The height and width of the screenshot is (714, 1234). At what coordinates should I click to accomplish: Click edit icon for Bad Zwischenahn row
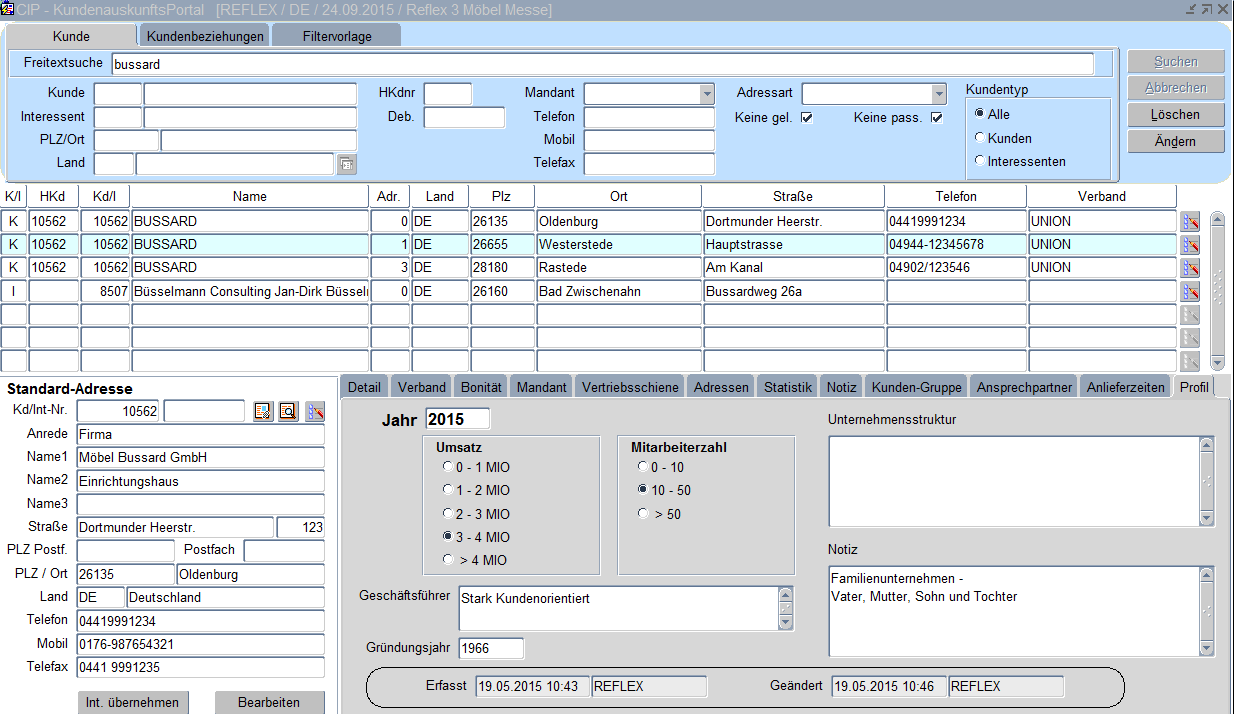pyautogui.click(x=1190, y=292)
